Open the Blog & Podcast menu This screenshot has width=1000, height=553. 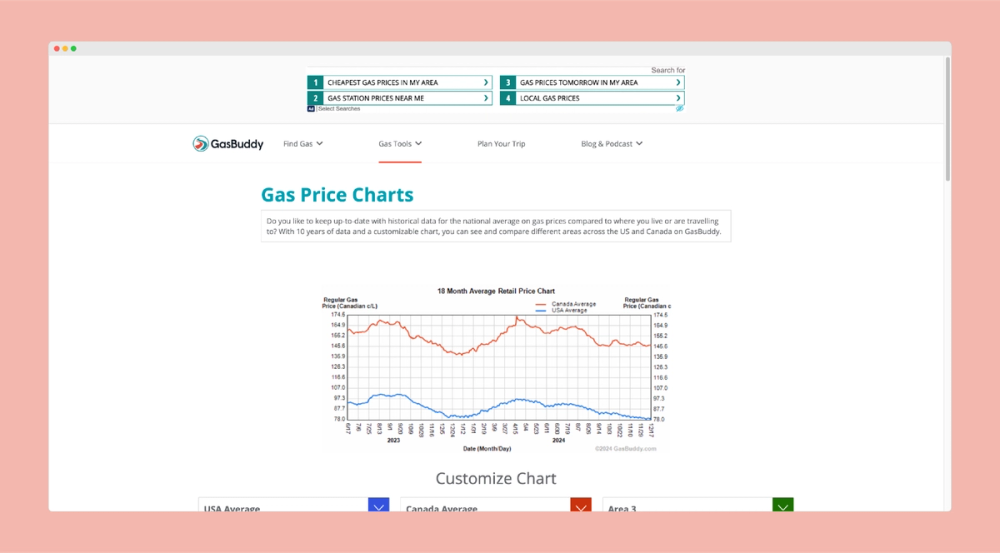tap(612, 144)
